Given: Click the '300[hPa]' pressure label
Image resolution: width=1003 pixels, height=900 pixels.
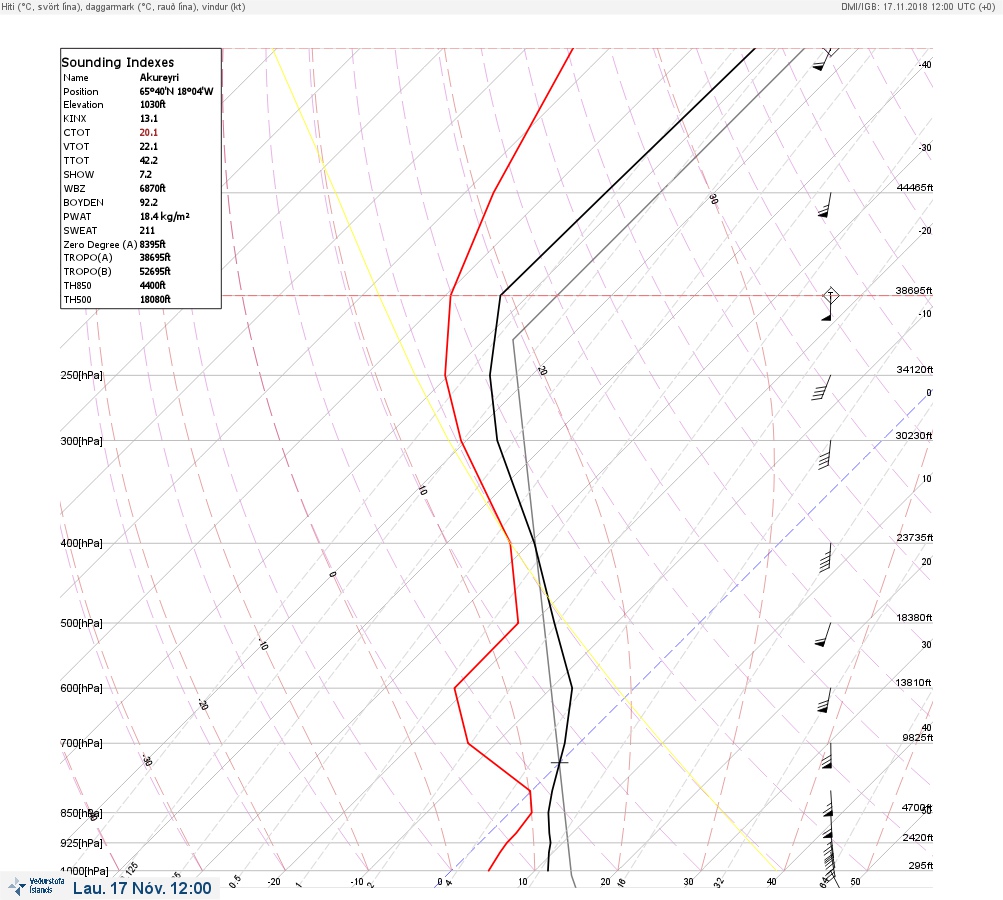Looking at the screenshot, I should coord(81,441).
